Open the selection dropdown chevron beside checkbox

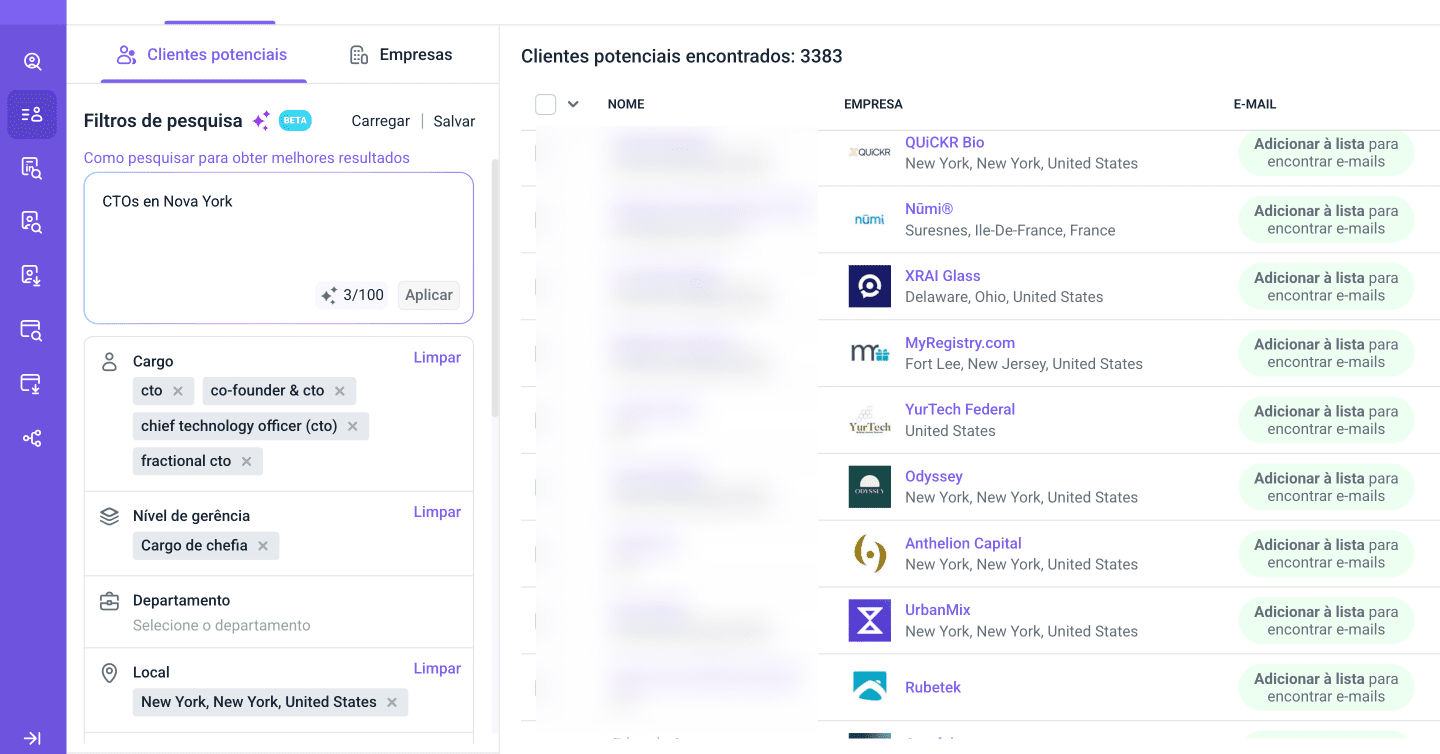click(x=573, y=104)
